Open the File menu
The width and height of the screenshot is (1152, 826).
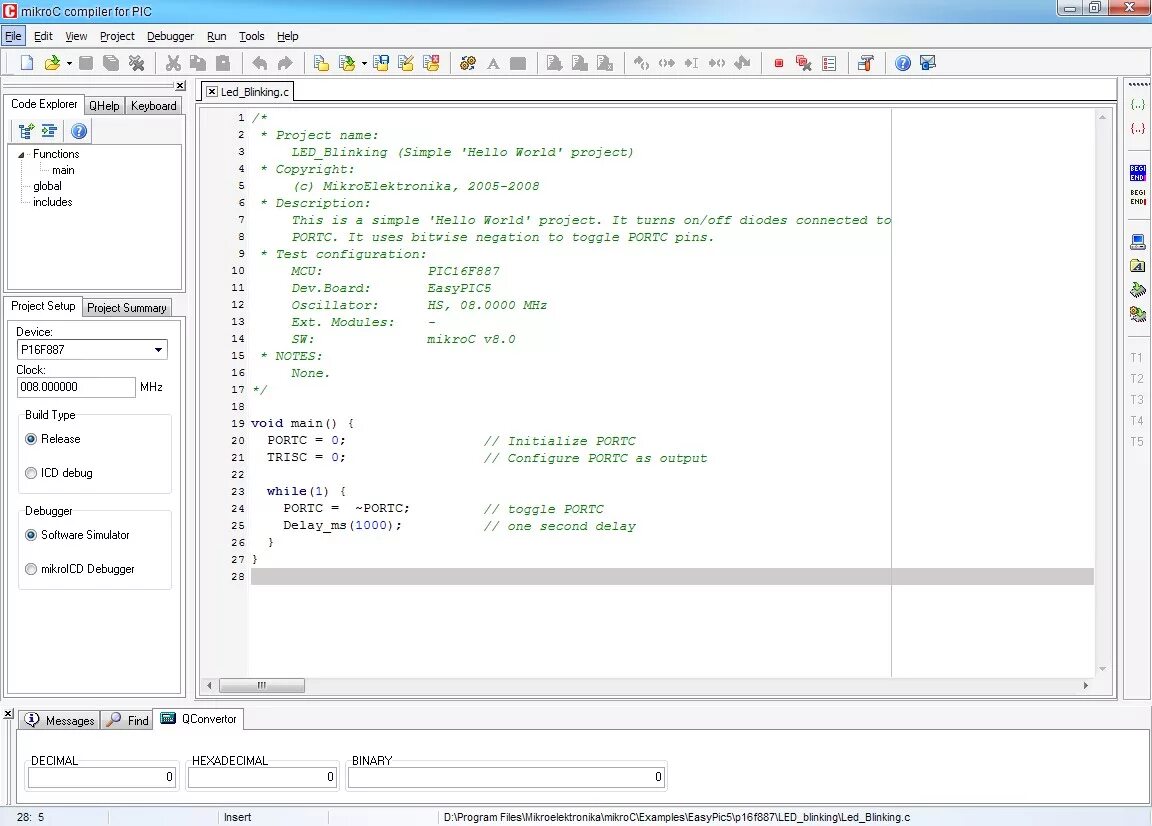[13, 36]
